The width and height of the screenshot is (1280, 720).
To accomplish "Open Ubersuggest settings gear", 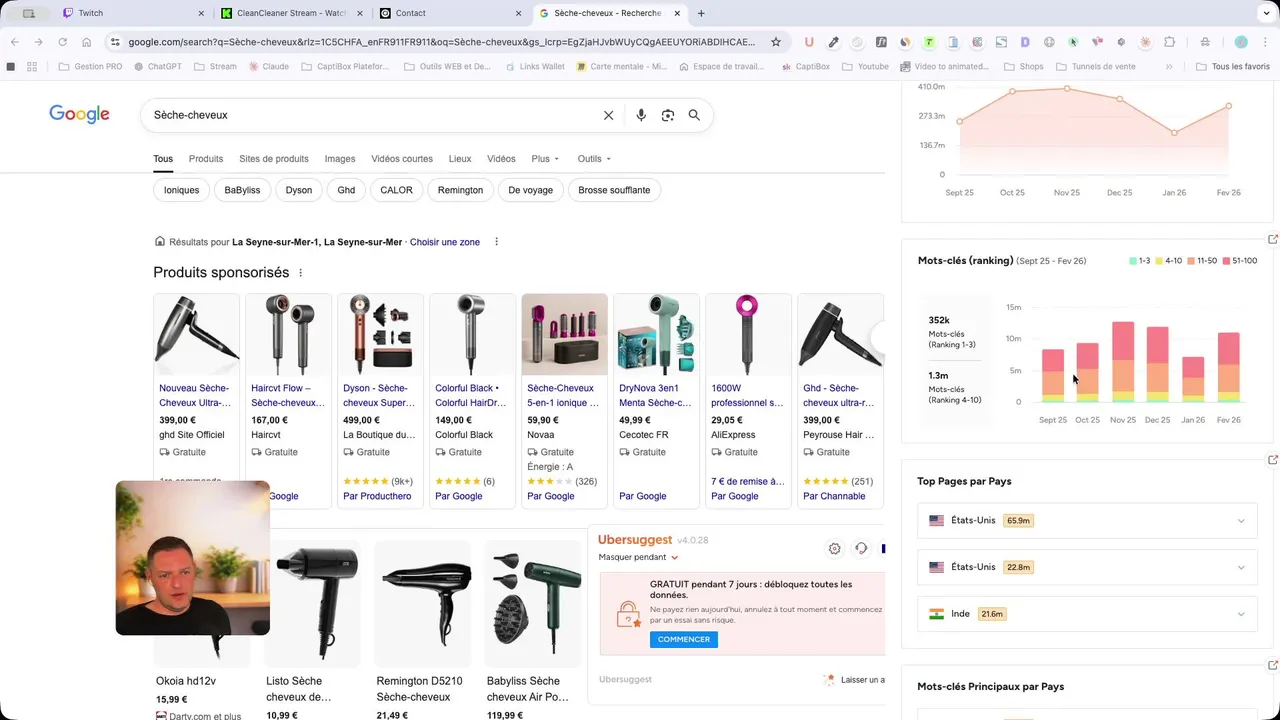I will 835,548.
